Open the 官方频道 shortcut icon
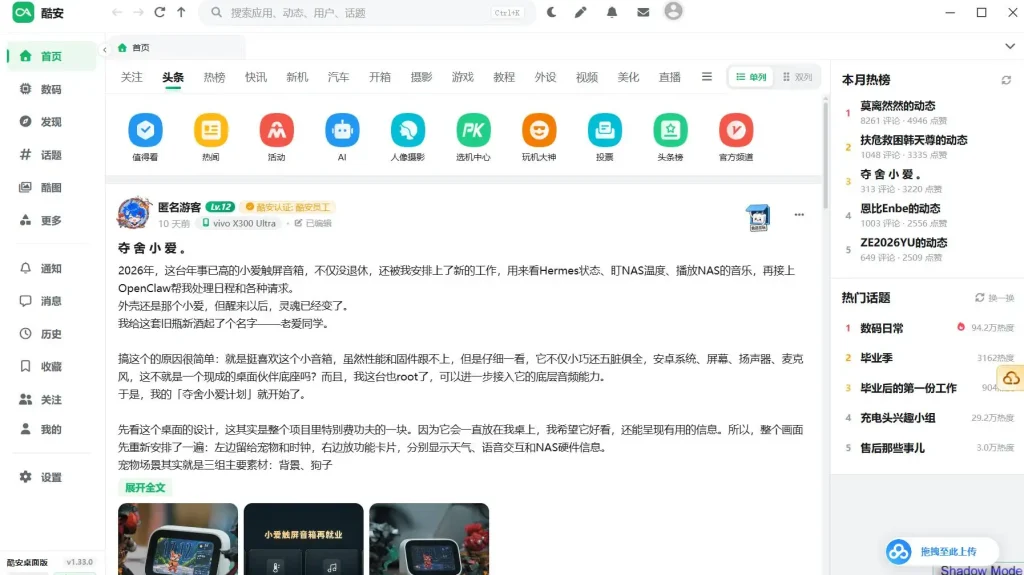 coord(736,130)
